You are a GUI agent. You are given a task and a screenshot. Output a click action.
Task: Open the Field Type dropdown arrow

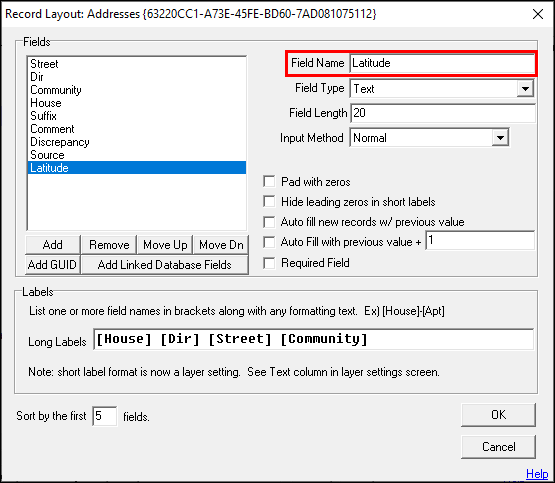click(x=525, y=88)
